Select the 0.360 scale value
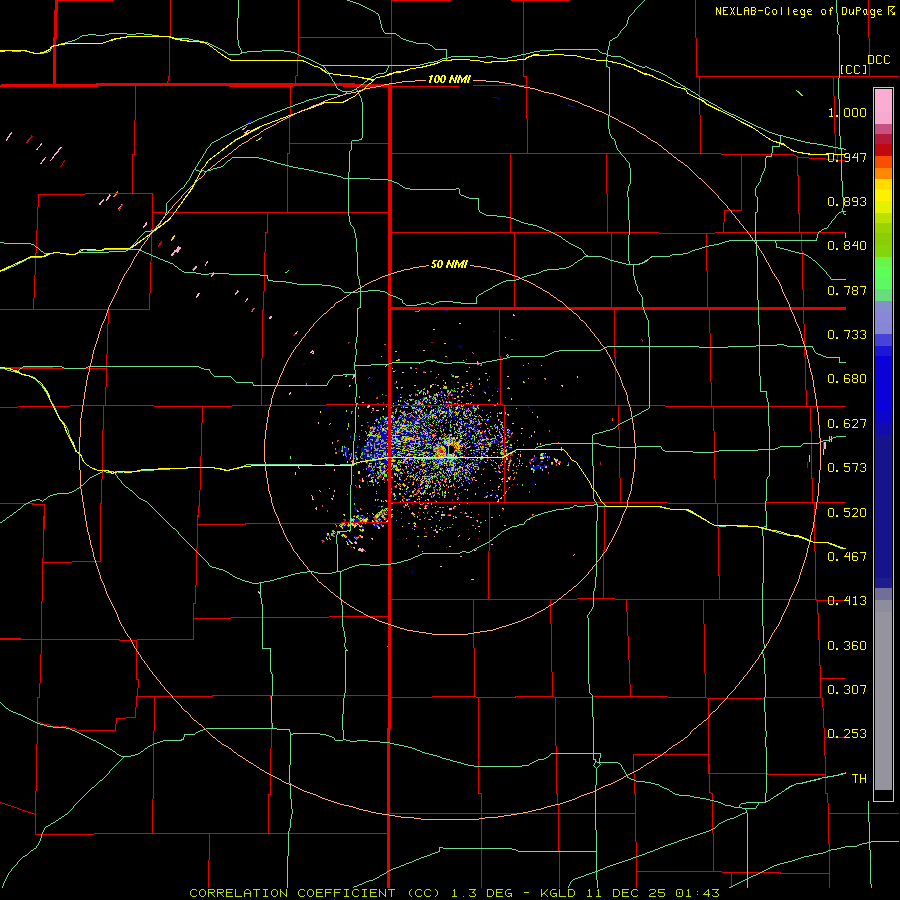The width and height of the screenshot is (900, 900). point(847,645)
